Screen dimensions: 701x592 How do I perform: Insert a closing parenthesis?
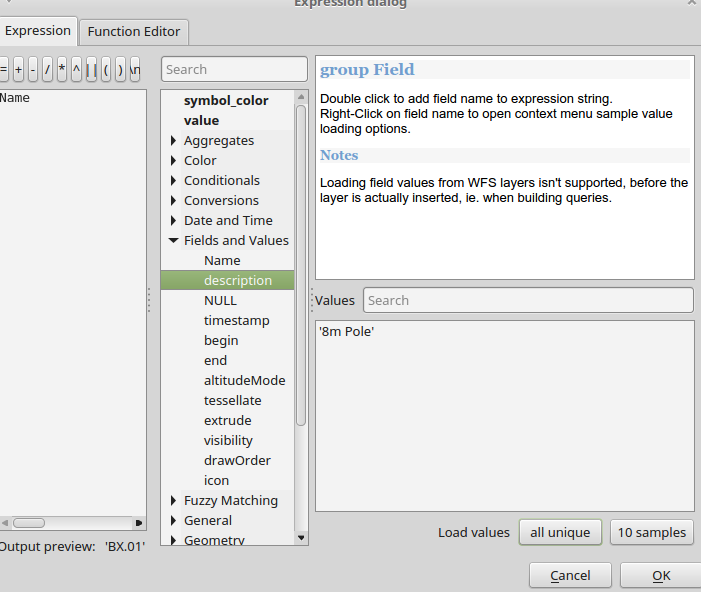120,69
